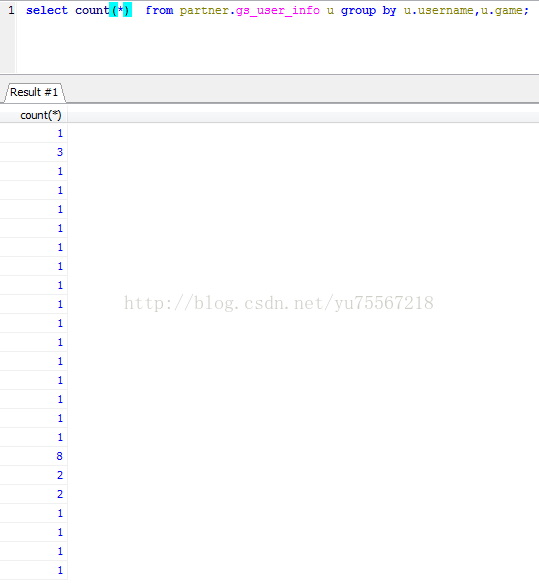539x585 pixels.
Task: Click 'u.game' at the end of the query
Action: 502,10
